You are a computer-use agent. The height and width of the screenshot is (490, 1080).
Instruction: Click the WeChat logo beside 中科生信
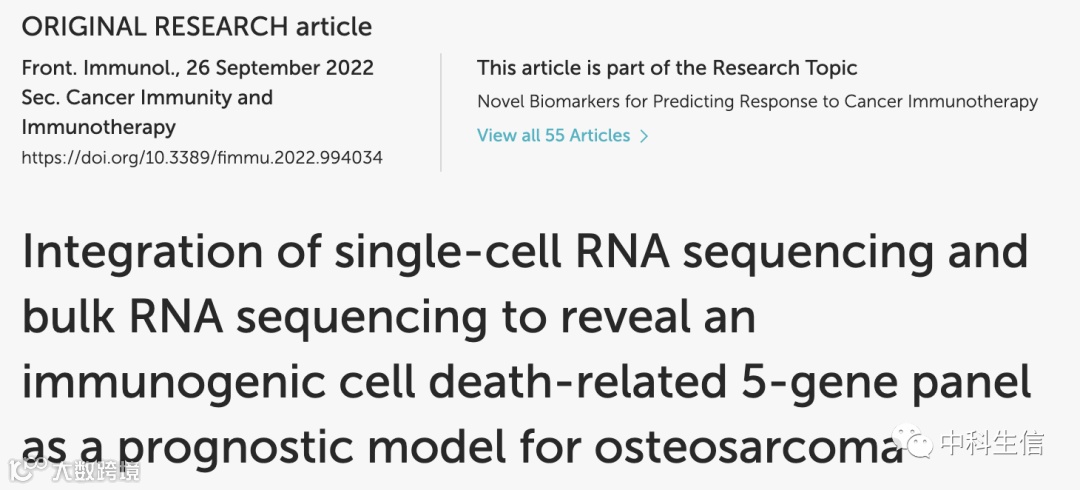(x=916, y=443)
